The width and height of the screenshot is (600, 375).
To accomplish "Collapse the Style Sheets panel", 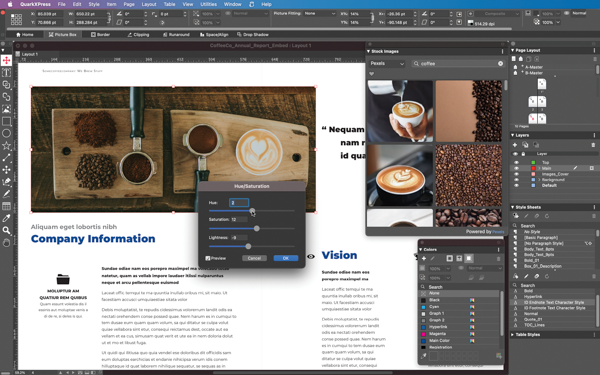I will point(513,207).
